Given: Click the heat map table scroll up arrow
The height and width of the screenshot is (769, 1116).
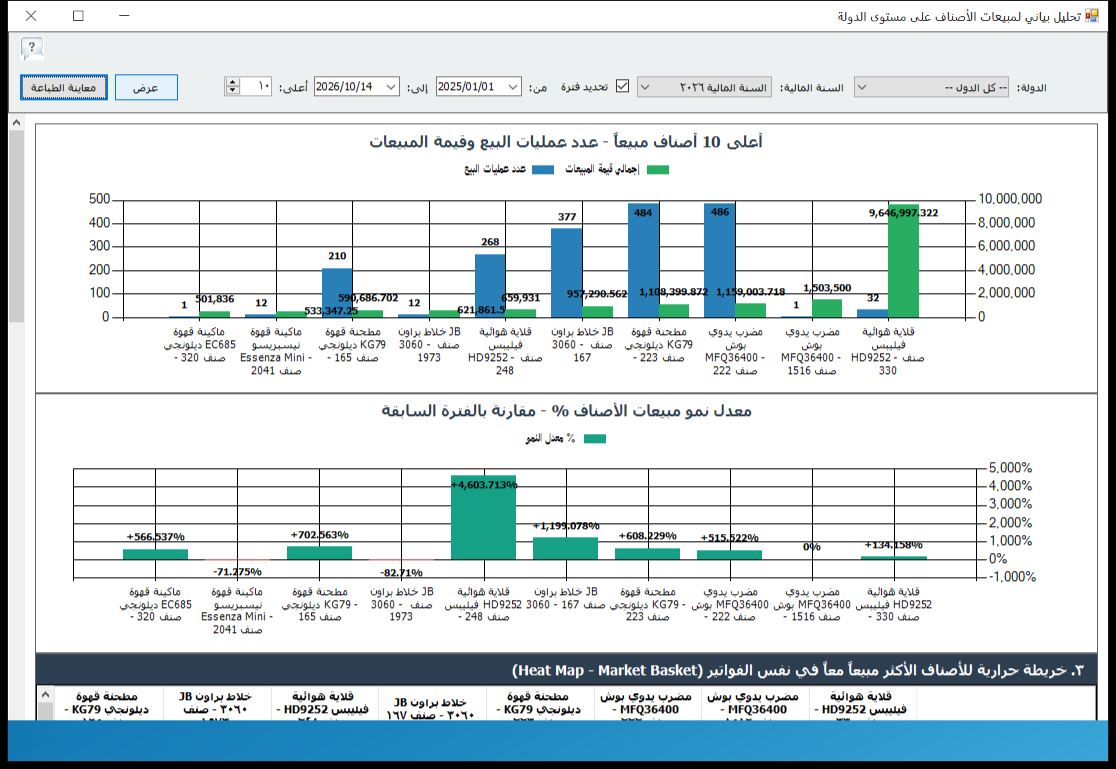Looking at the screenshot, I should [46, 694].
